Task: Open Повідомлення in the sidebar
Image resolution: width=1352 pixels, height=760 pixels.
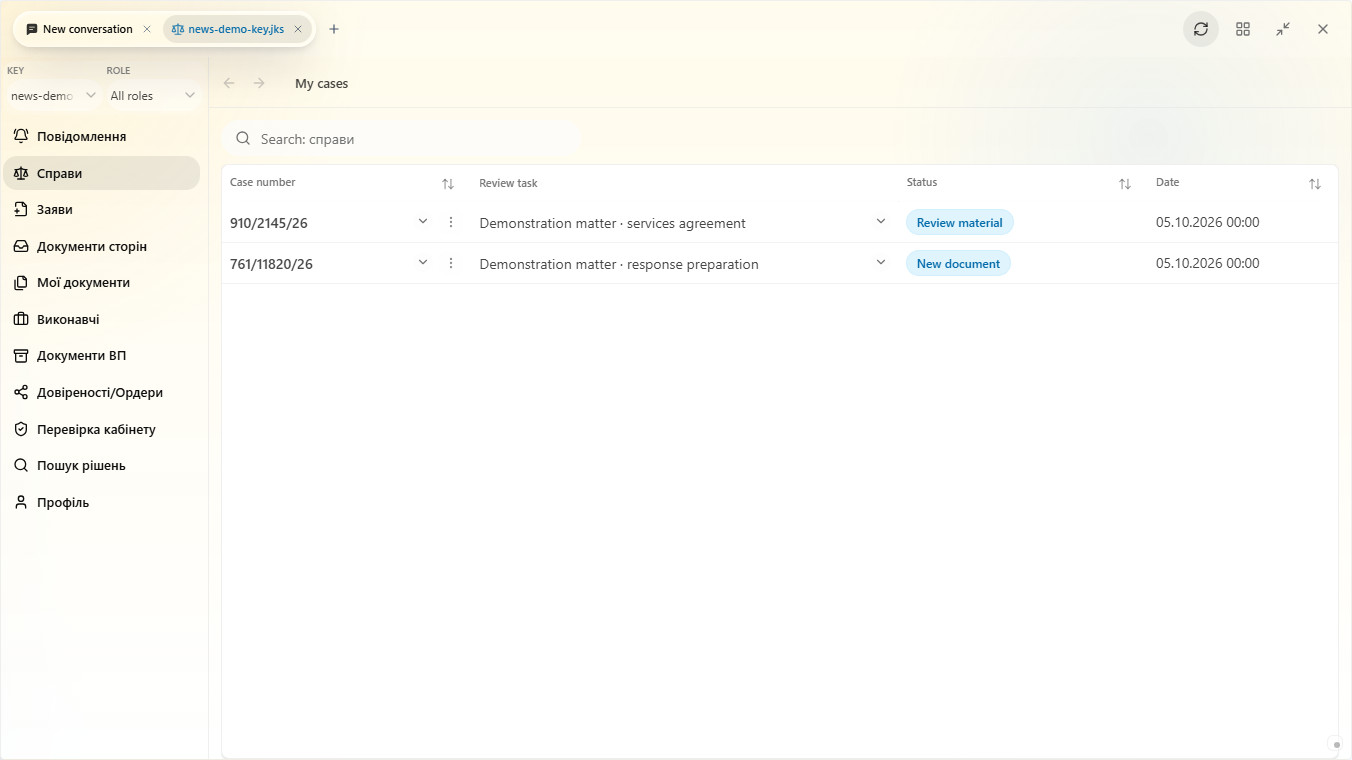Action: pyautogui.click(x=102, y=136)
